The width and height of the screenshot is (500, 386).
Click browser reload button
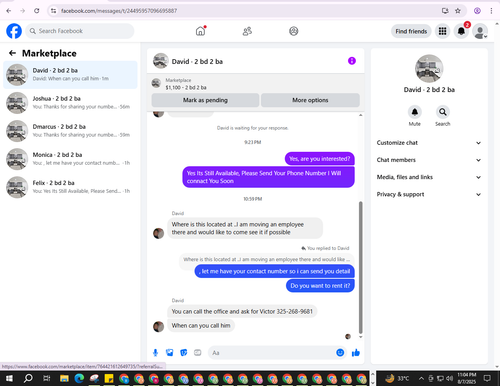(37, 11)
